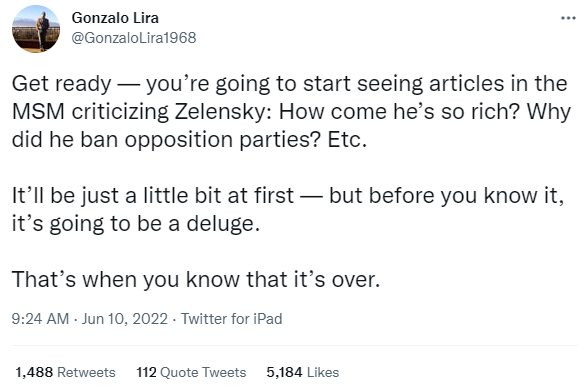
Task: Show who liked via the Likes label
Action: pos(323,372)
